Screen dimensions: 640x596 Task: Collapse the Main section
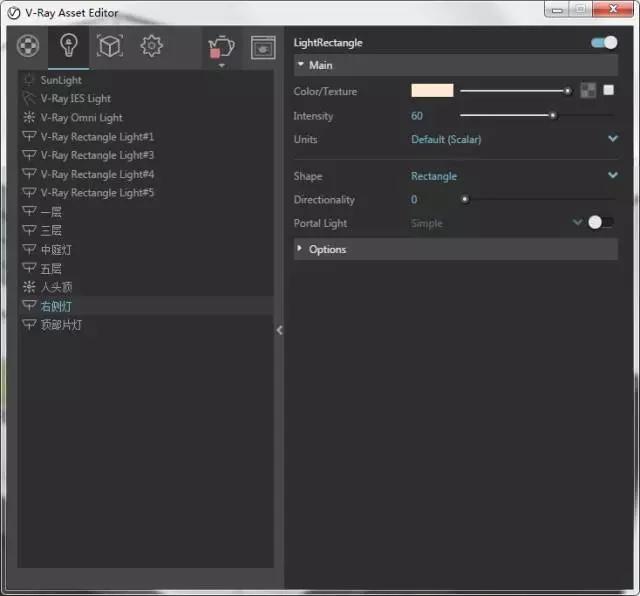coord(456,65)
